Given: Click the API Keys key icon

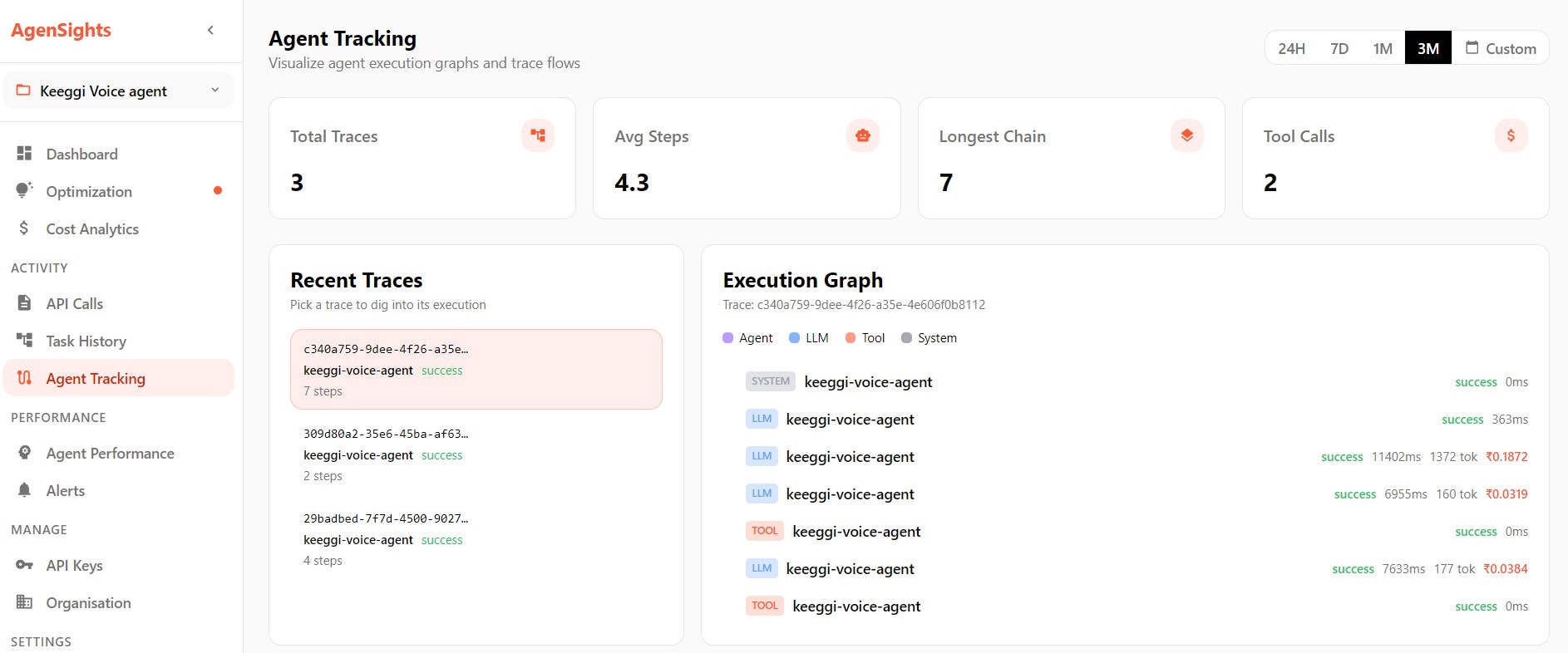Looking at the screenshot, I should pyautogui.click(x=24, y=565).
